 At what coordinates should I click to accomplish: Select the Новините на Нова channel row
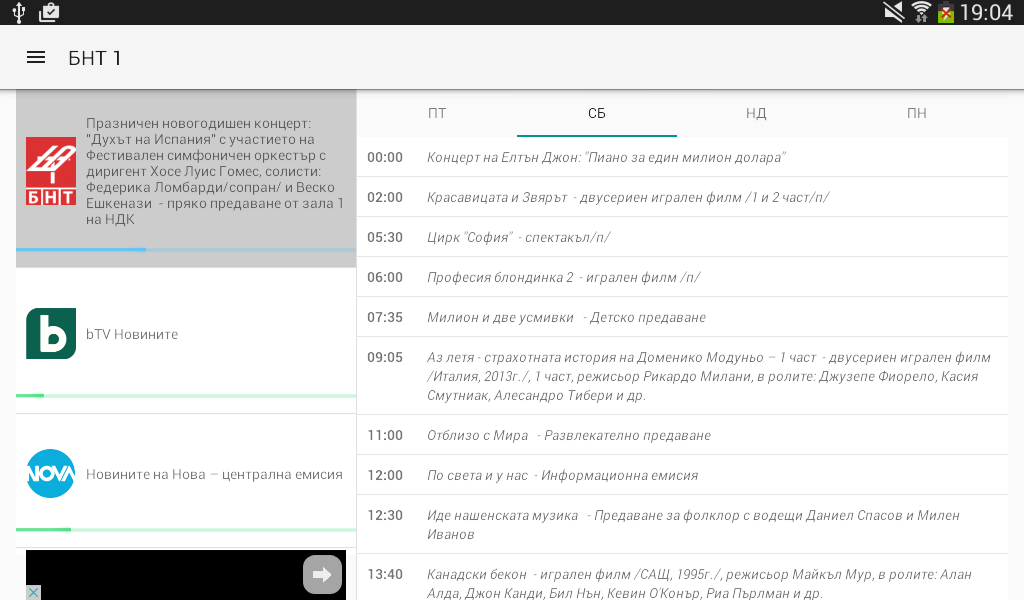tap(186, 481)
